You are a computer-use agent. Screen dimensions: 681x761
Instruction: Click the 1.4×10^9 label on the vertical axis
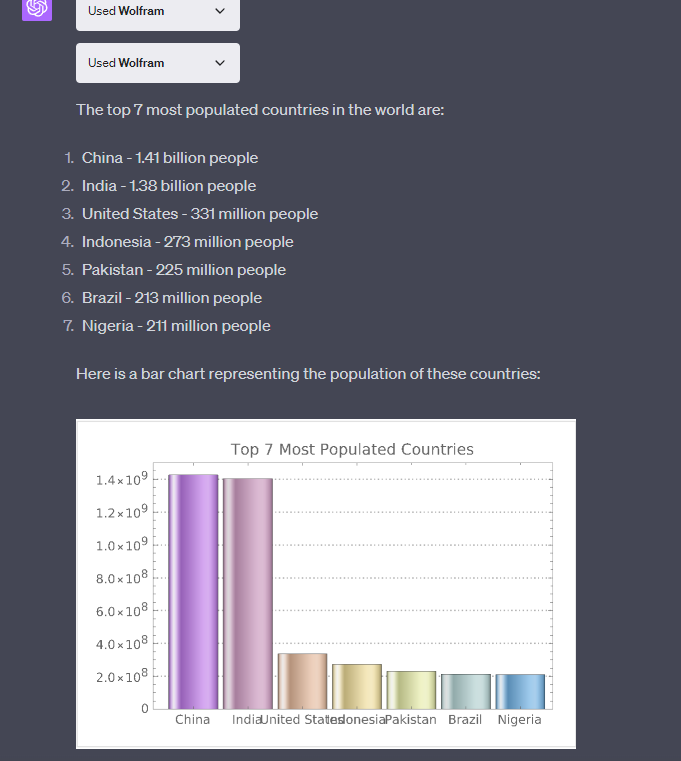[x=122, y=480]
